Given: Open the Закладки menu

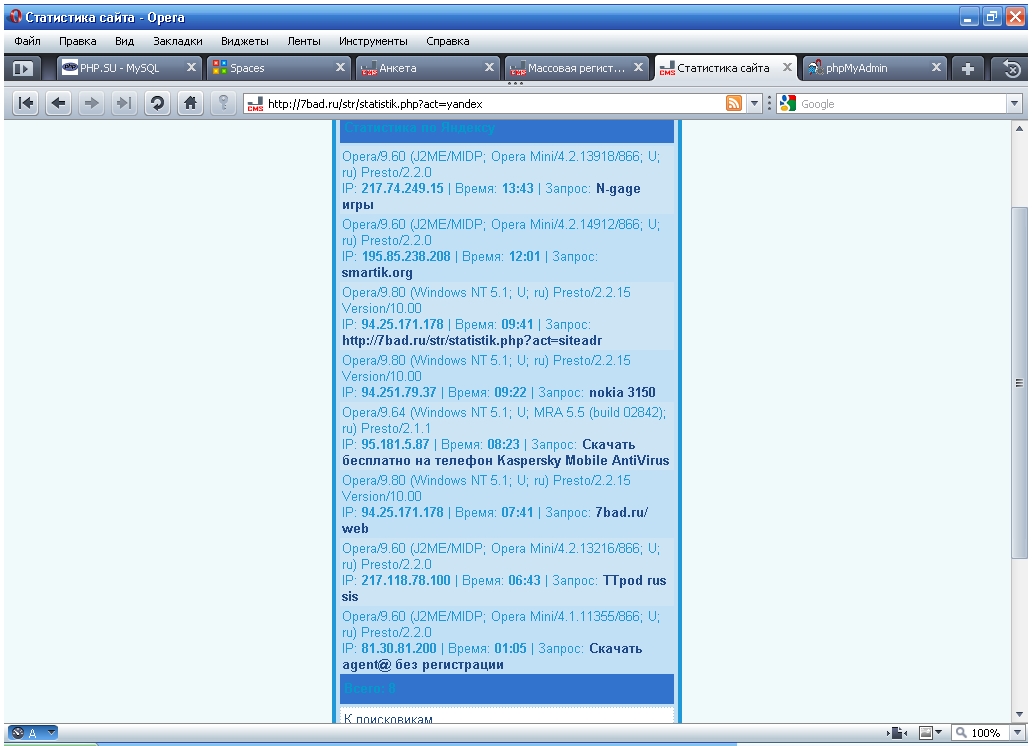Looking at the screenshot, I should point(178,41).
